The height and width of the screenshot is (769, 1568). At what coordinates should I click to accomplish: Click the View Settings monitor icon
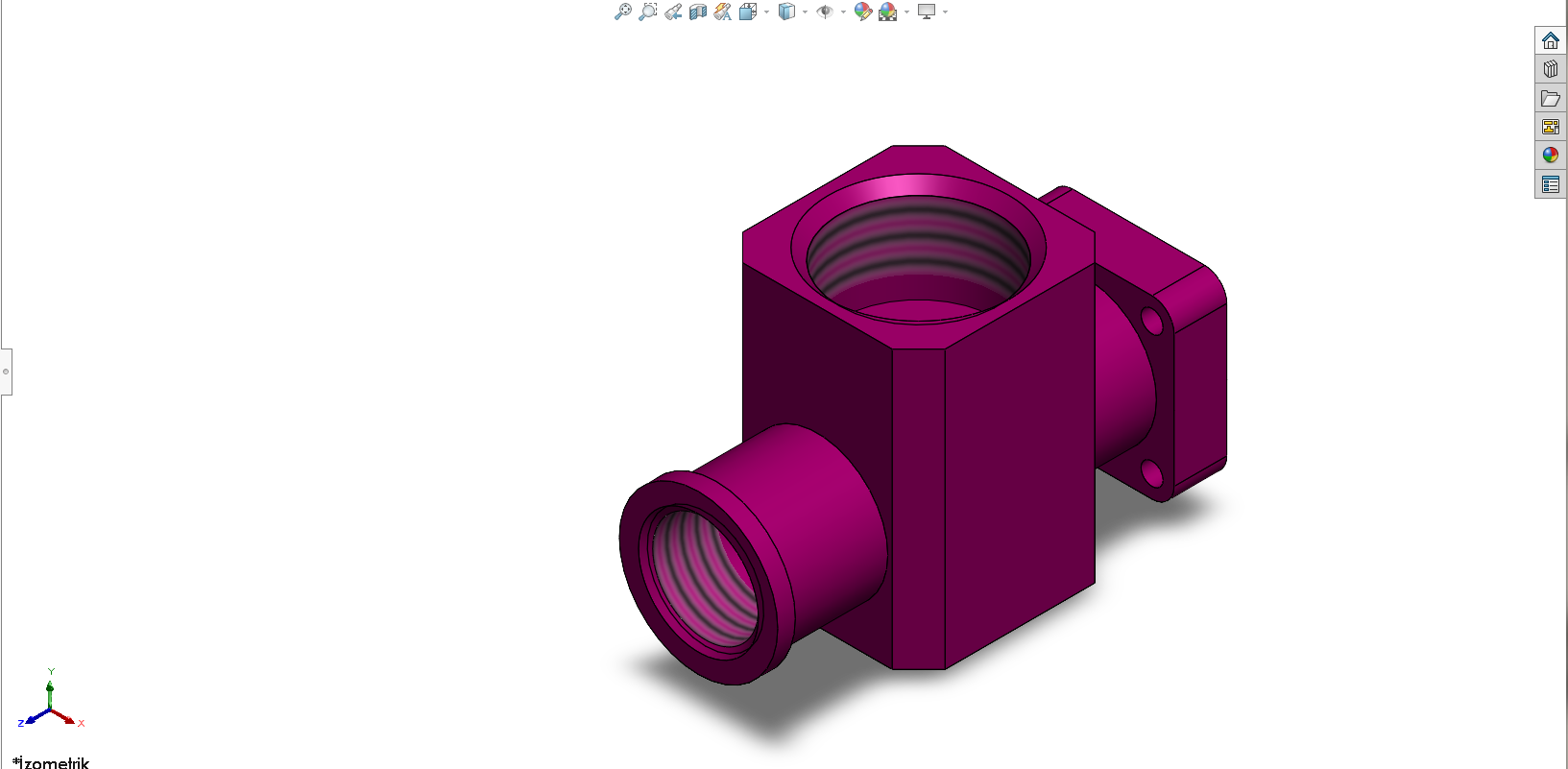[x=927, y=12]
